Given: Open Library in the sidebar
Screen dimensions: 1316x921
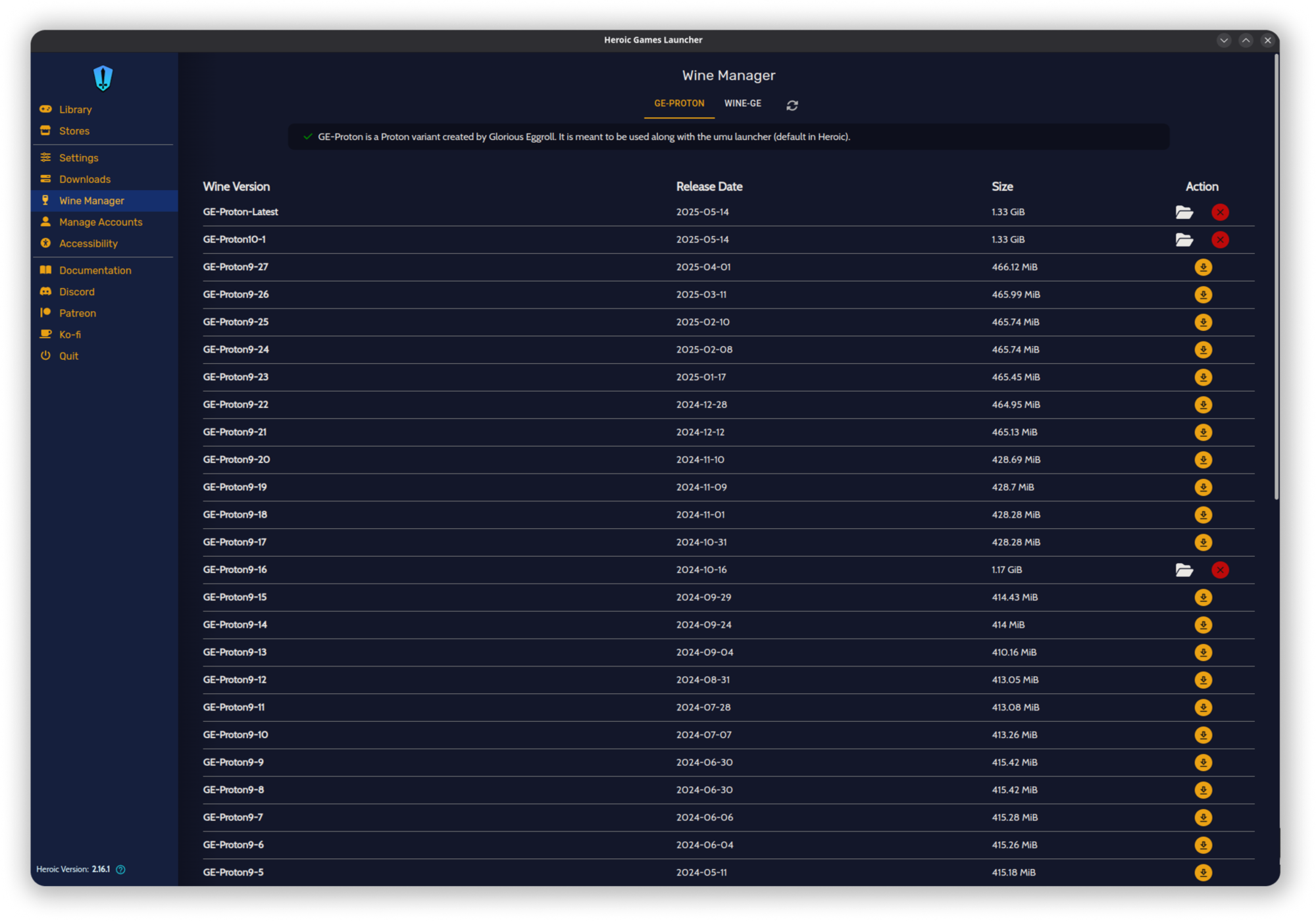Looking at the screenshot, I should pyautogui.click(x=104, y=110).
